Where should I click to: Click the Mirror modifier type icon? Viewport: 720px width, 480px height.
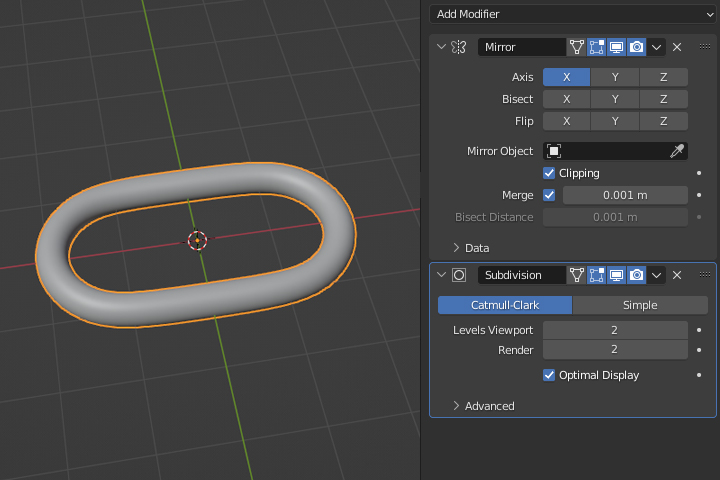coord(459,47)
